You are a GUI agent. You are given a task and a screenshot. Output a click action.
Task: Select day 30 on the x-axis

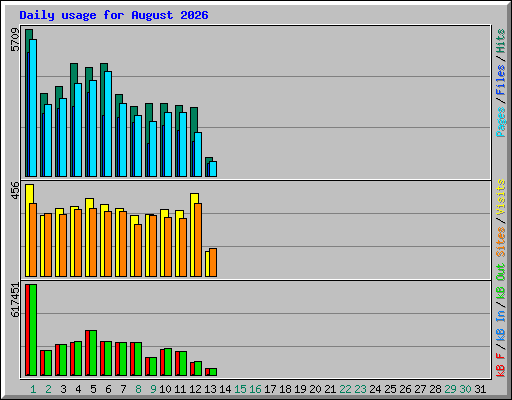click(x=465, y=389)
